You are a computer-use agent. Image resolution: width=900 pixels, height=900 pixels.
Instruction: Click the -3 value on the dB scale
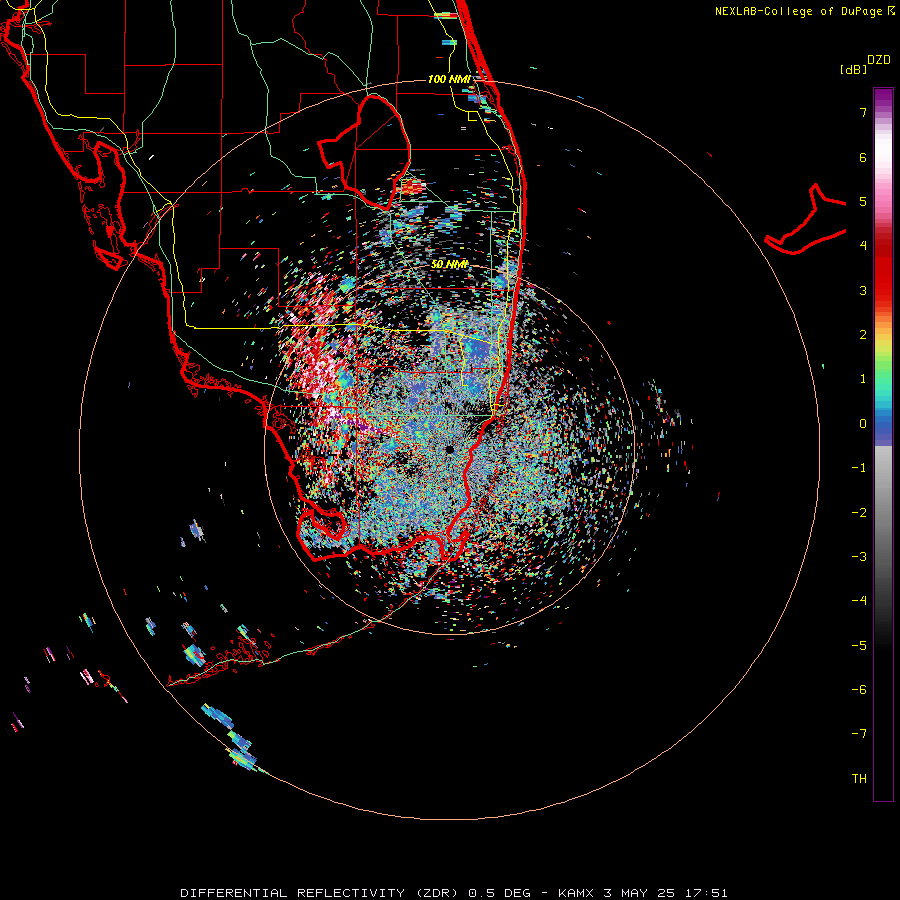coord(859,556)
